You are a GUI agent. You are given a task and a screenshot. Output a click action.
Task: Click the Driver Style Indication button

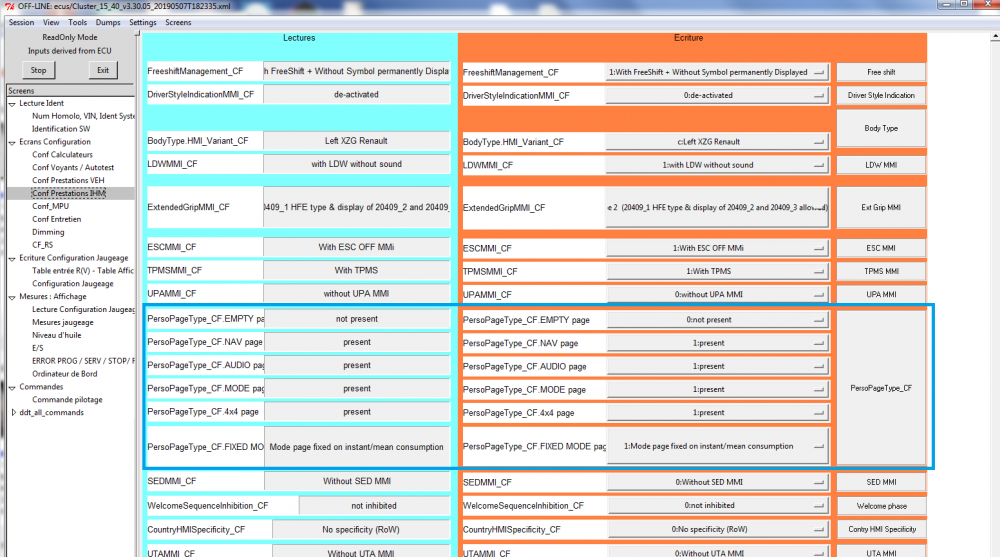(x=881, y=96)
